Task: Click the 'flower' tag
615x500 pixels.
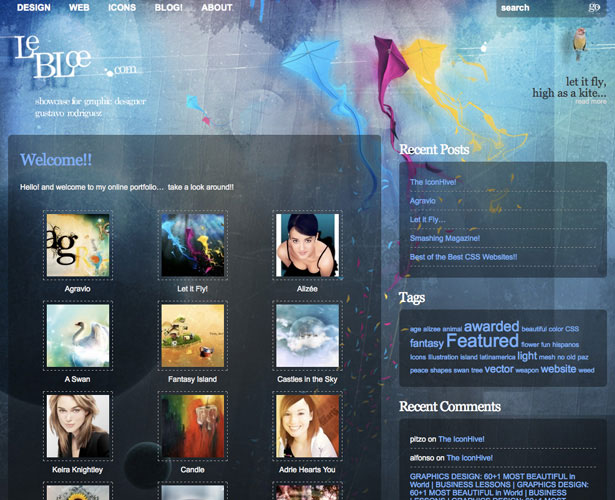Action: coord(530,345)
